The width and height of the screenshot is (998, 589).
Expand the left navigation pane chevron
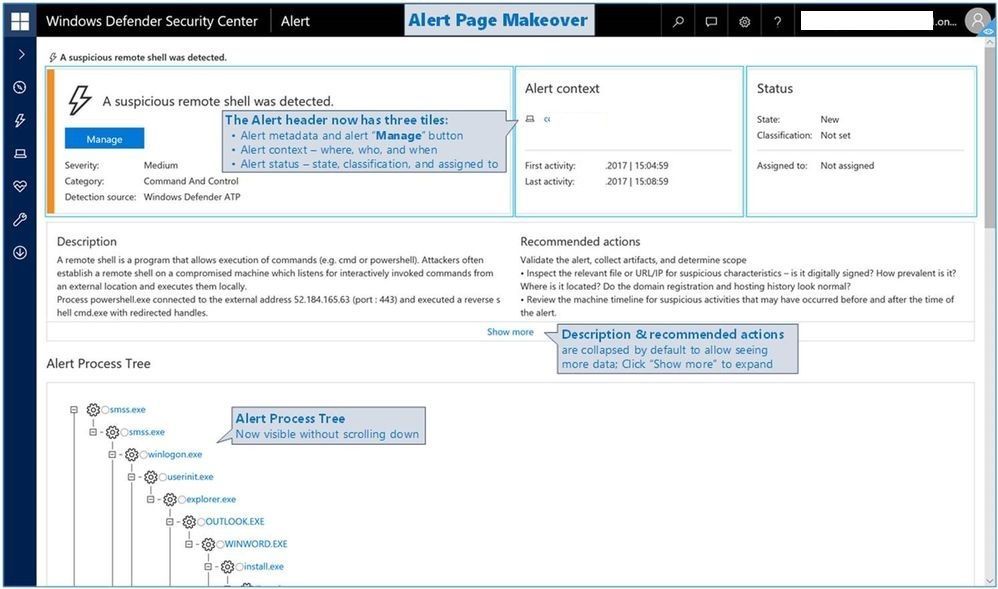coord(21,54)
